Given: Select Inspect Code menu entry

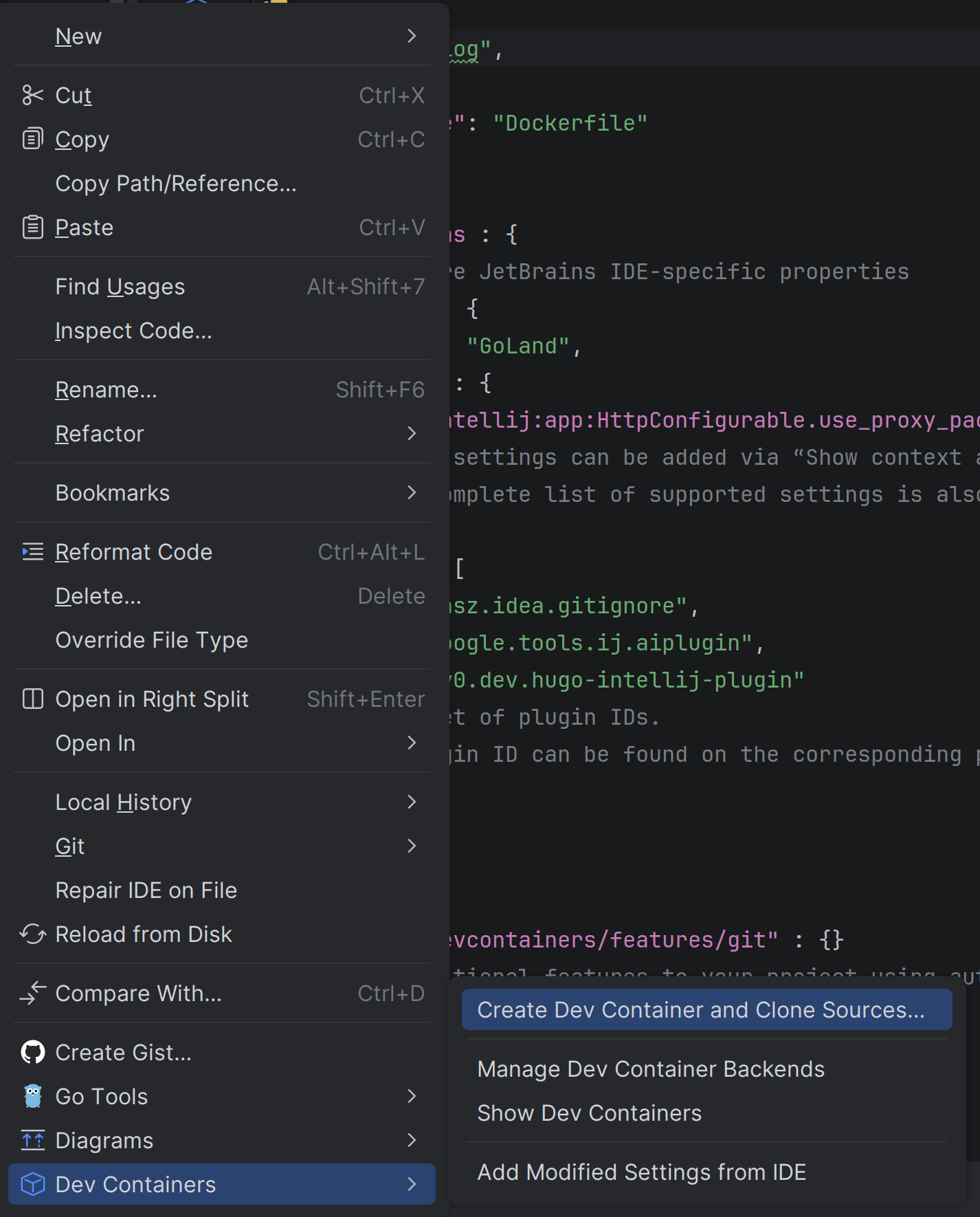Looking at the screenshot, I should click(222, 330).
